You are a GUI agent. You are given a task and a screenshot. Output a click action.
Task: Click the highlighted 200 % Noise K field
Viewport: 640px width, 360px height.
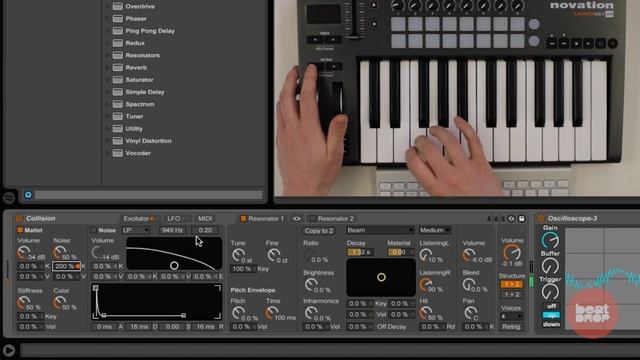[66, 266]
